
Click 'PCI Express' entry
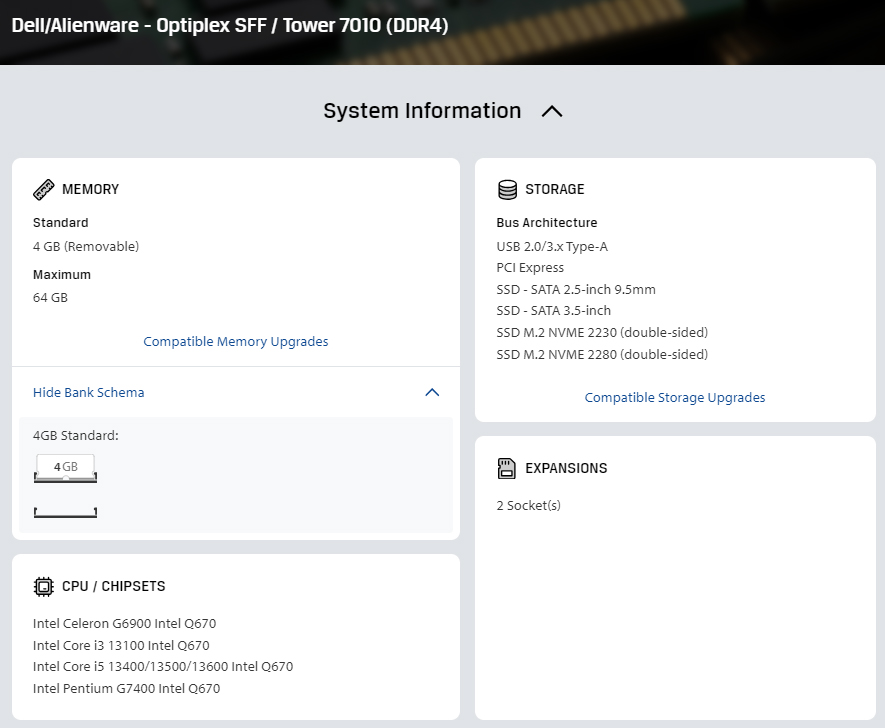[530, 267]
